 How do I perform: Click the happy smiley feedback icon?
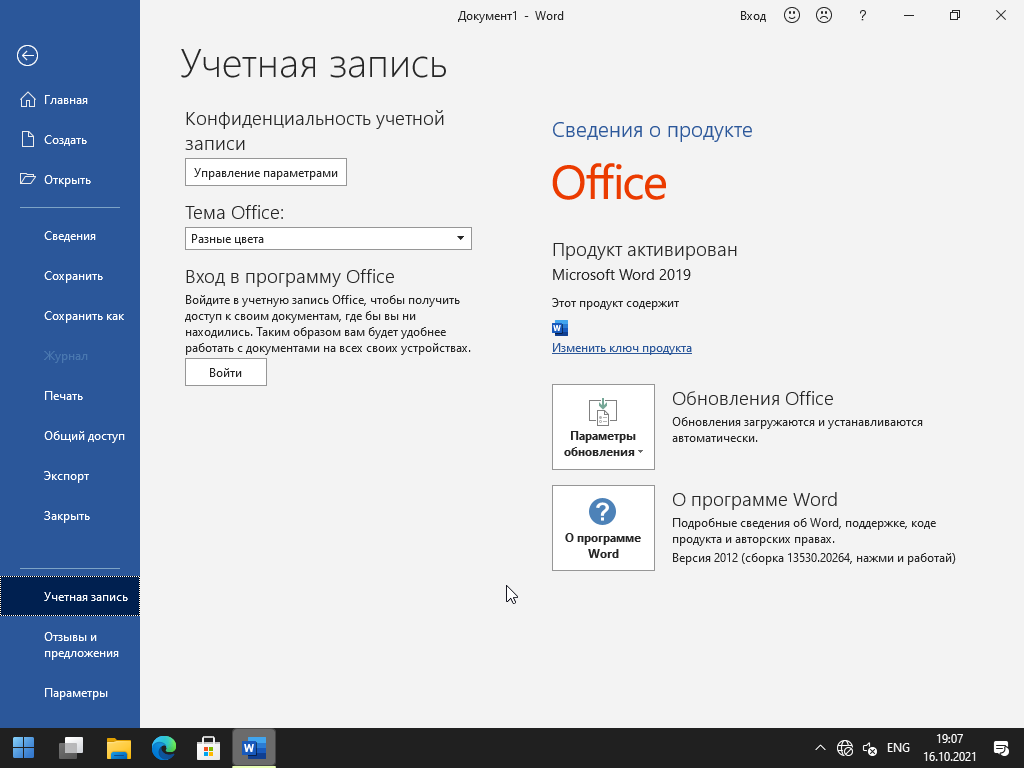pos(792,16)
